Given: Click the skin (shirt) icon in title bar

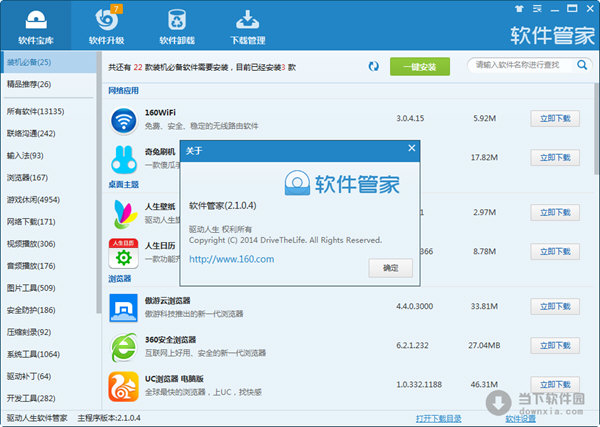Looking at the screenshot, I should tap(519, 9).
